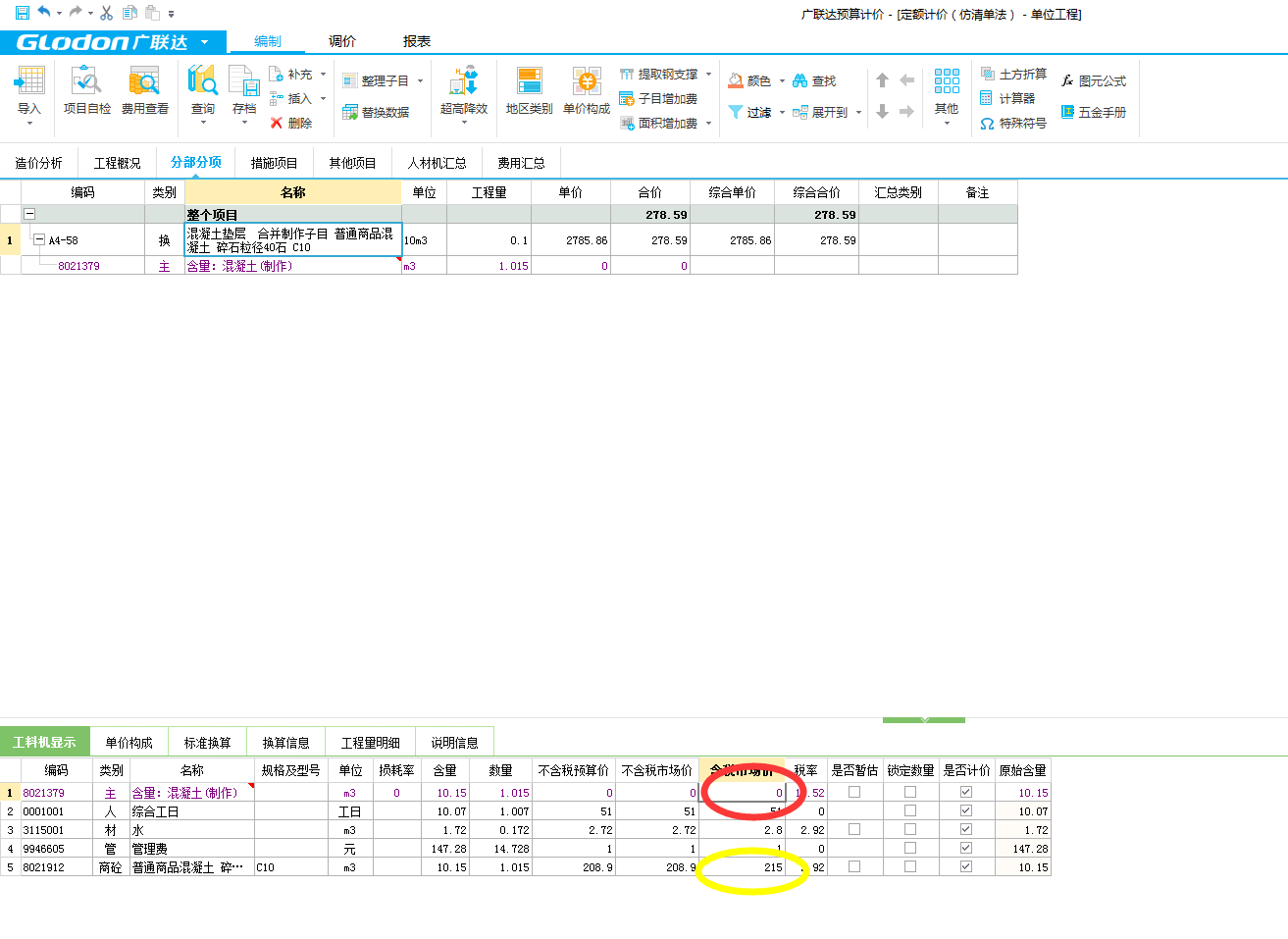
Task: Click the Redo arrow icon
Action: pyautogui.click(x=75, y=13)
